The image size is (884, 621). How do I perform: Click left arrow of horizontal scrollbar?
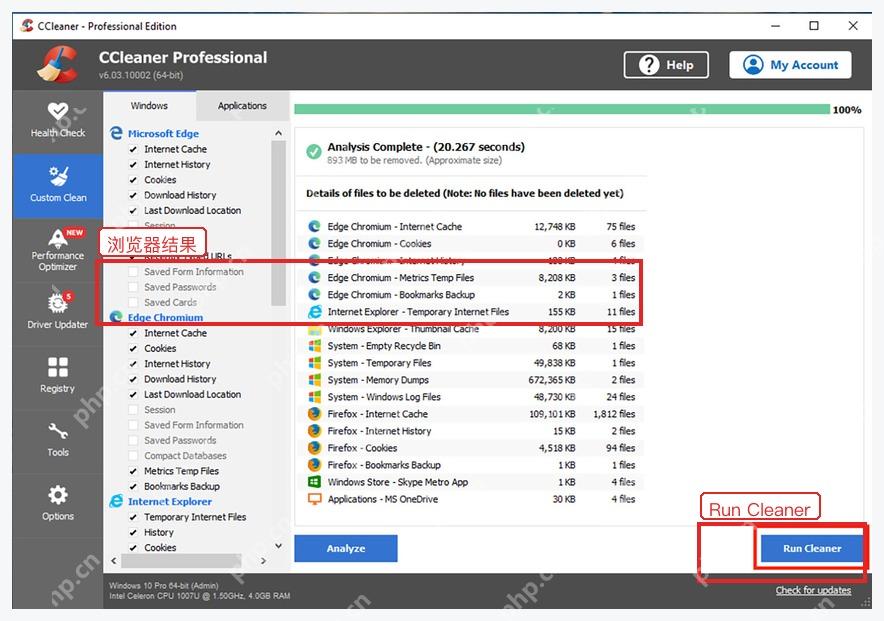pos(114,561)
